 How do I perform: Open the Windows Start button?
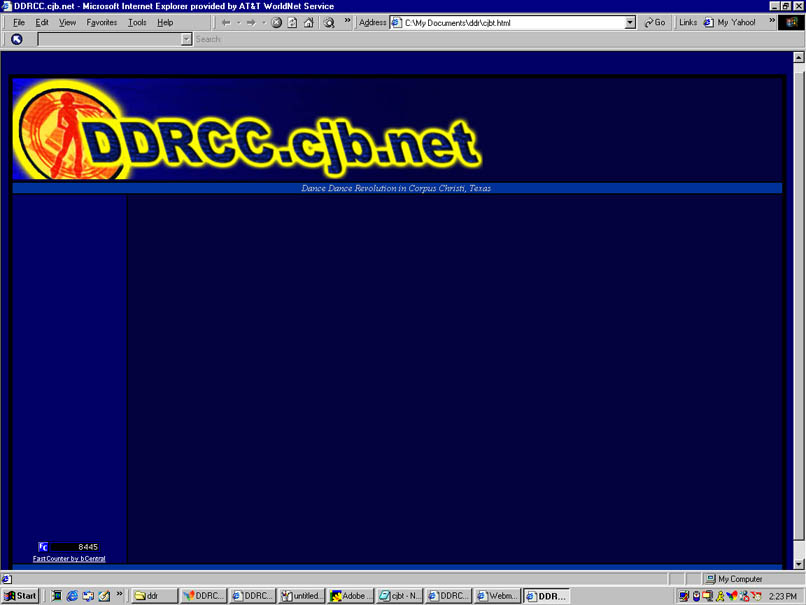click(21, 596)
